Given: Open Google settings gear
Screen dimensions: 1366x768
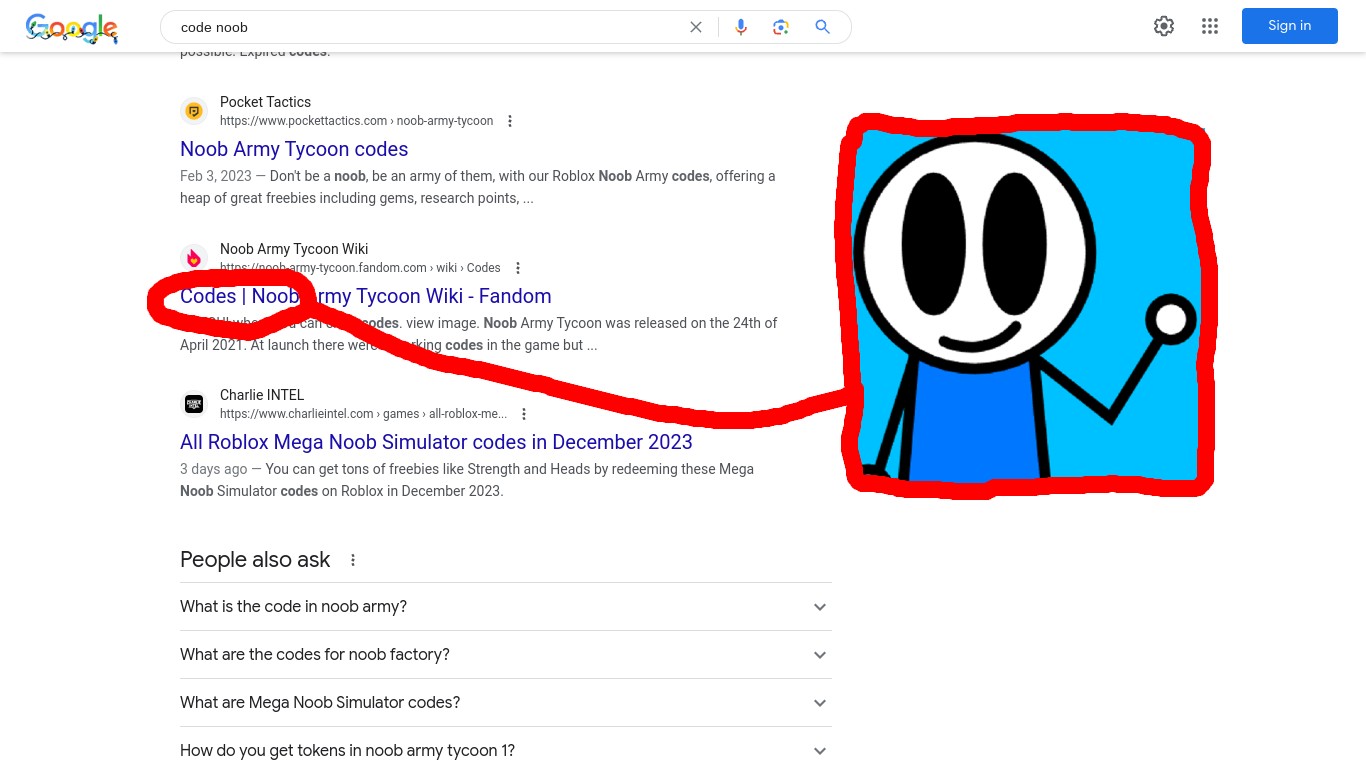Looking at the screenshot, I should coord(1164,26).
